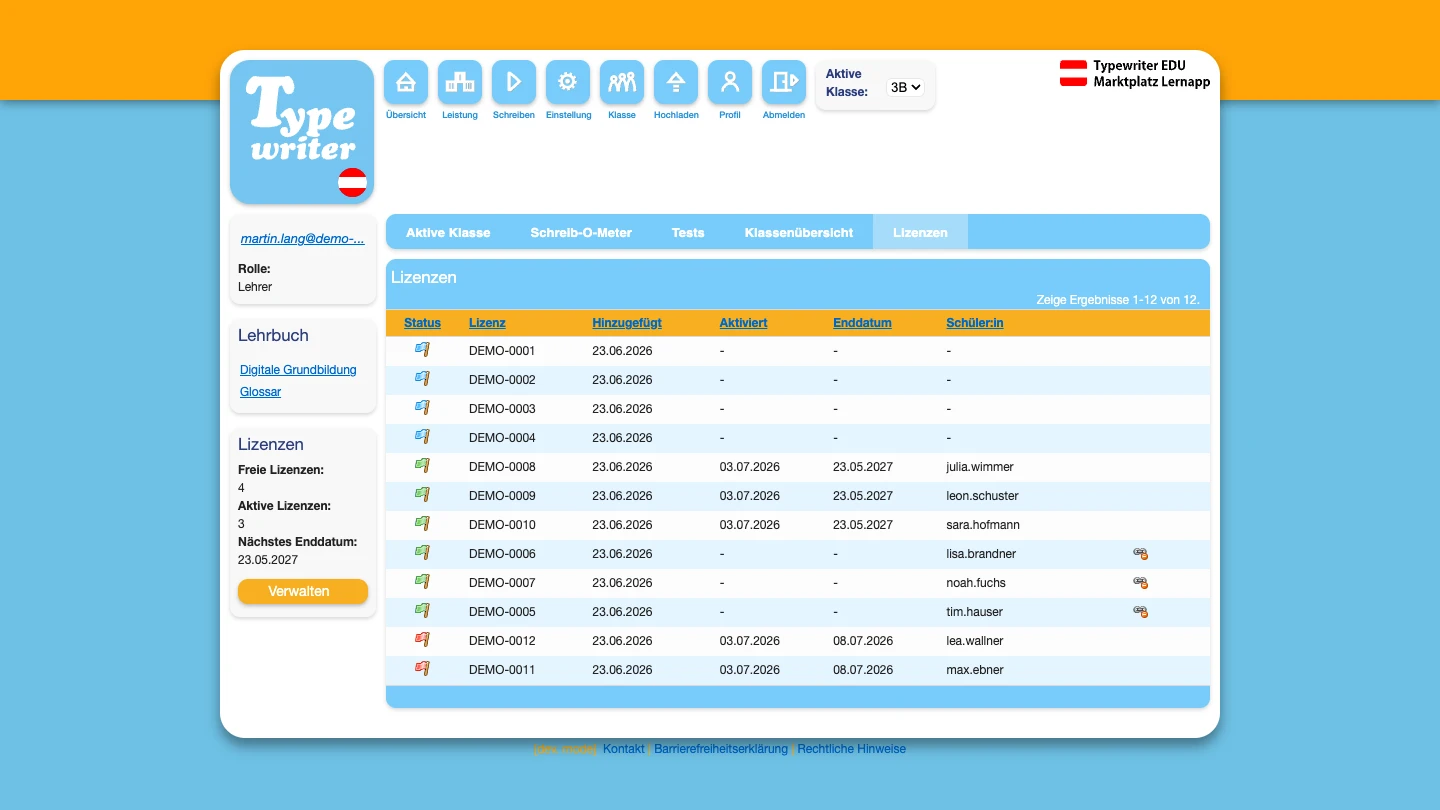The height and width of the screenshot is (810, 1440).
Task: Open the Digitale Grundbildung link
Action: click(x=298, y=370)
